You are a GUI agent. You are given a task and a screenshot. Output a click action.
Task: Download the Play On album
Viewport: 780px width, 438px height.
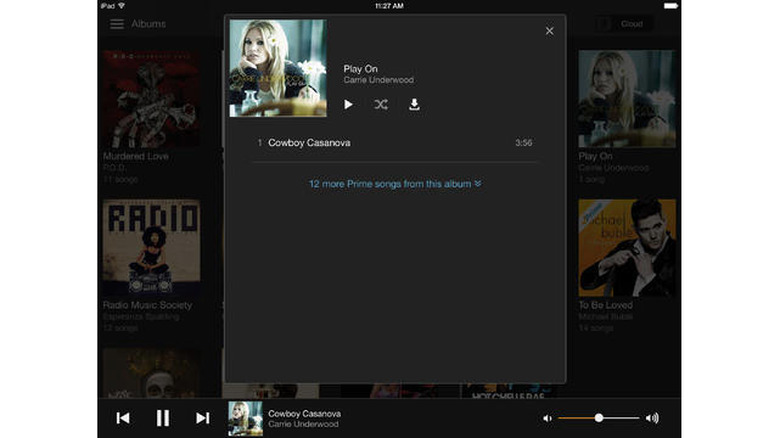pos(414,105)
